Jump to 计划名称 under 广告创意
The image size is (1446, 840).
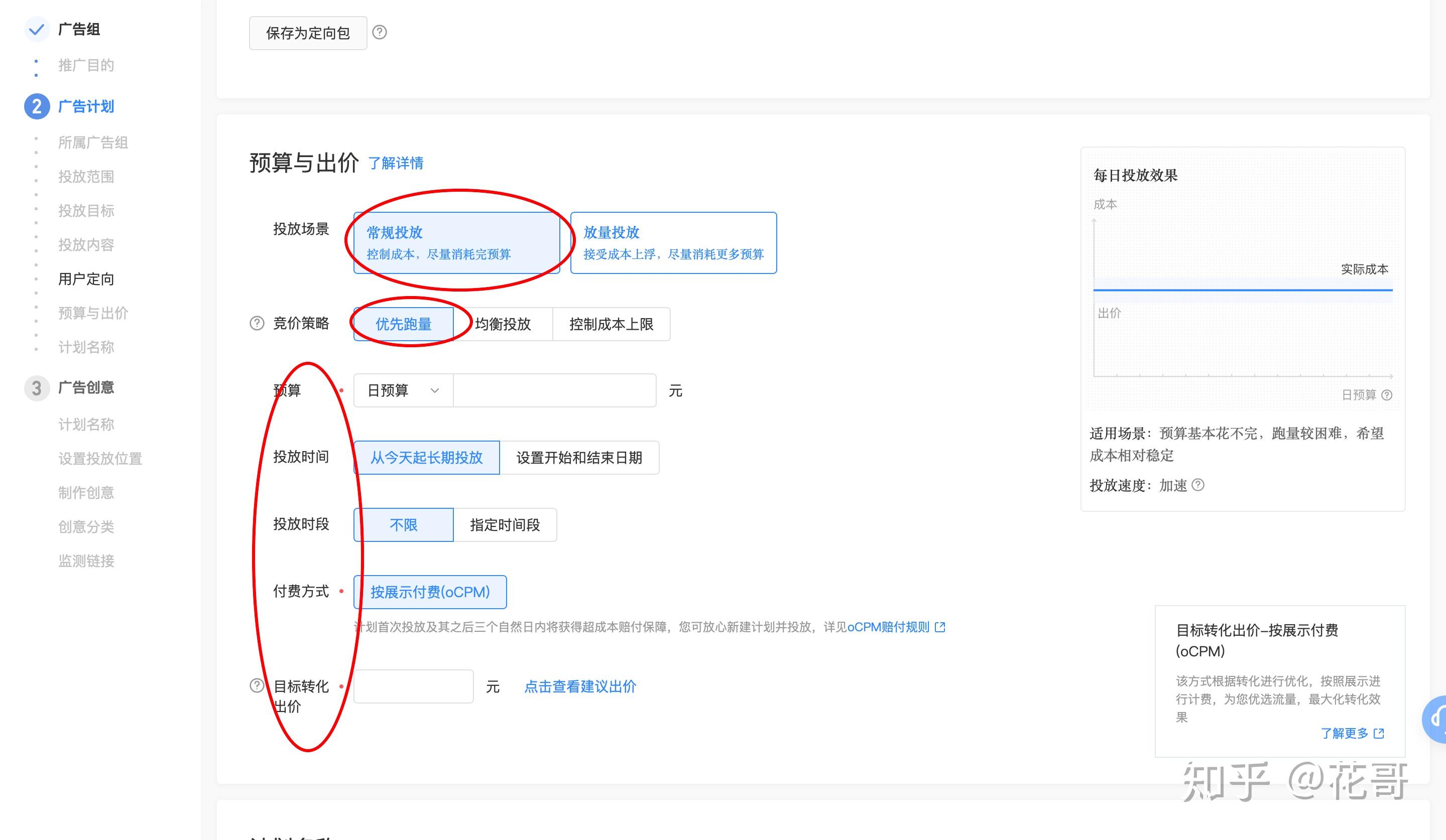pyautogui.click(x=86, y=425)
